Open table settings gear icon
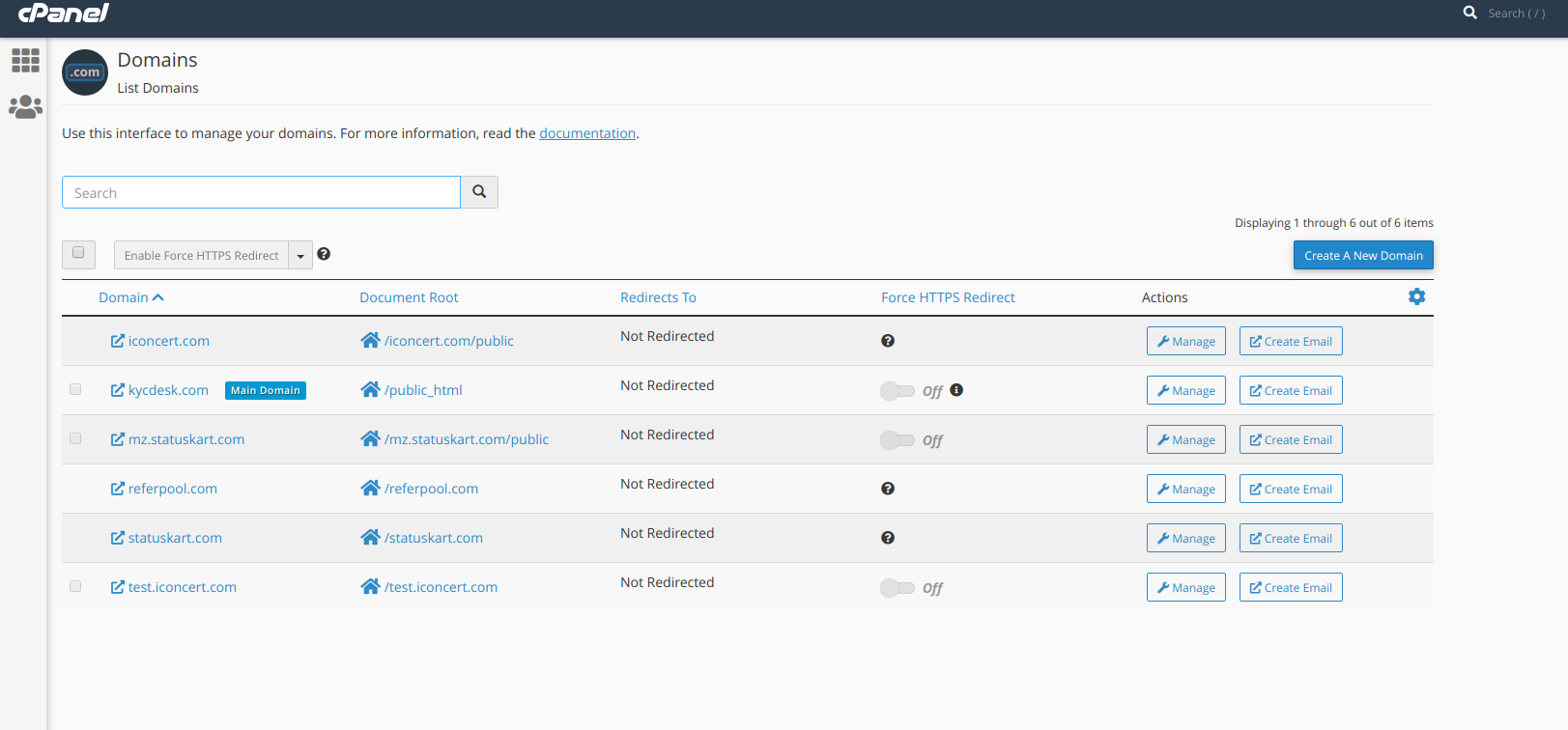1568x730 pixels. [1416, 296]
